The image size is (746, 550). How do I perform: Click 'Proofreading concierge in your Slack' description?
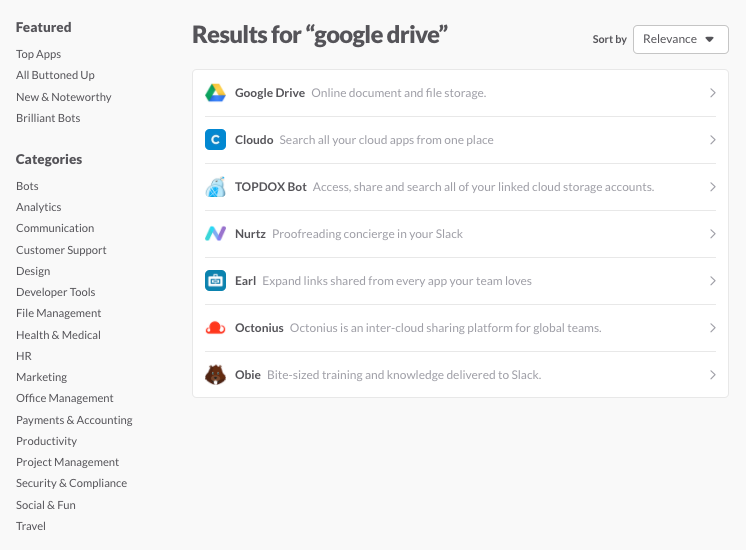click(x=367, y=234)
